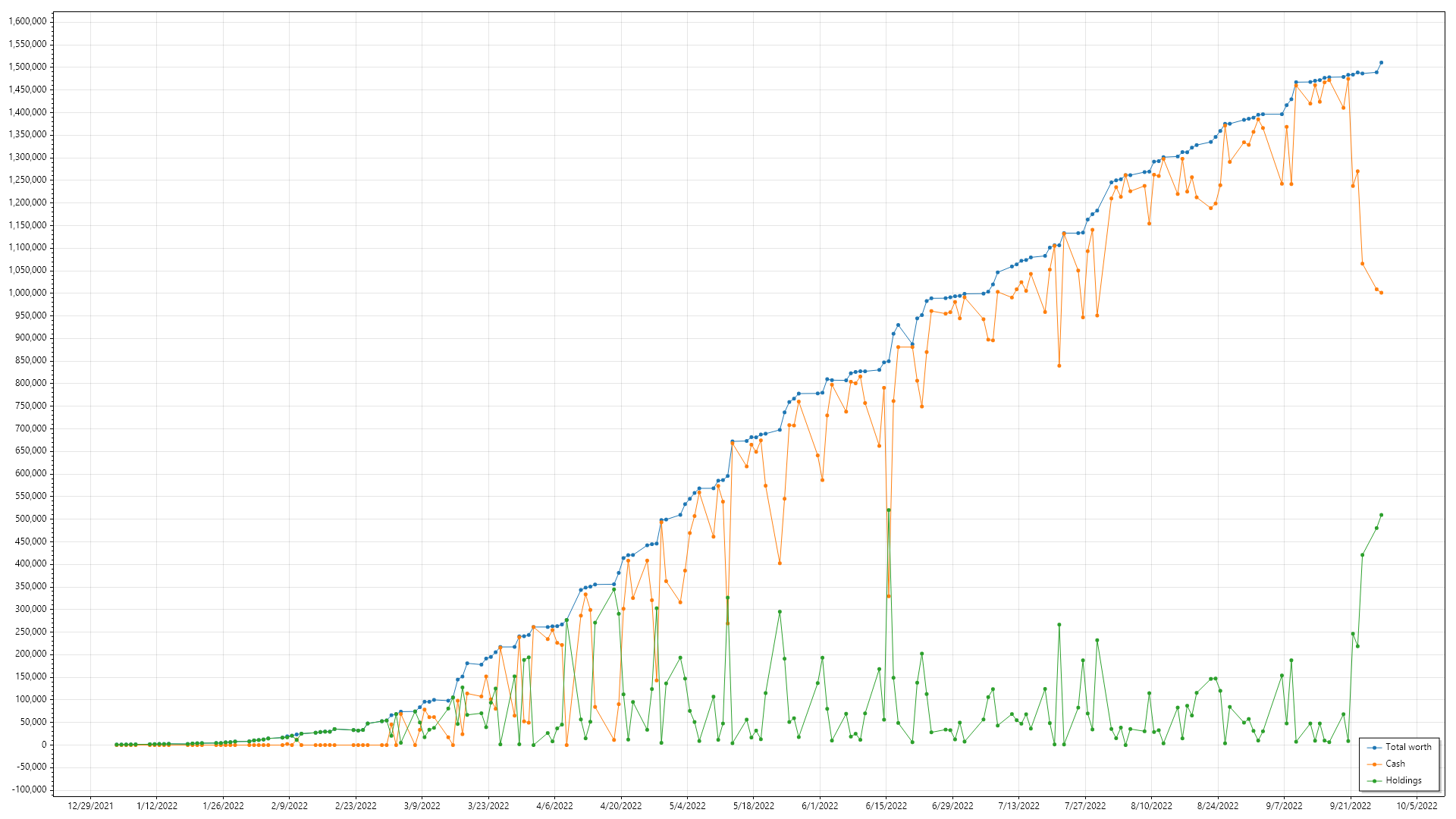
Task: Click the Holdings spike point near 6/15/2022
Action: coord(888,510)
